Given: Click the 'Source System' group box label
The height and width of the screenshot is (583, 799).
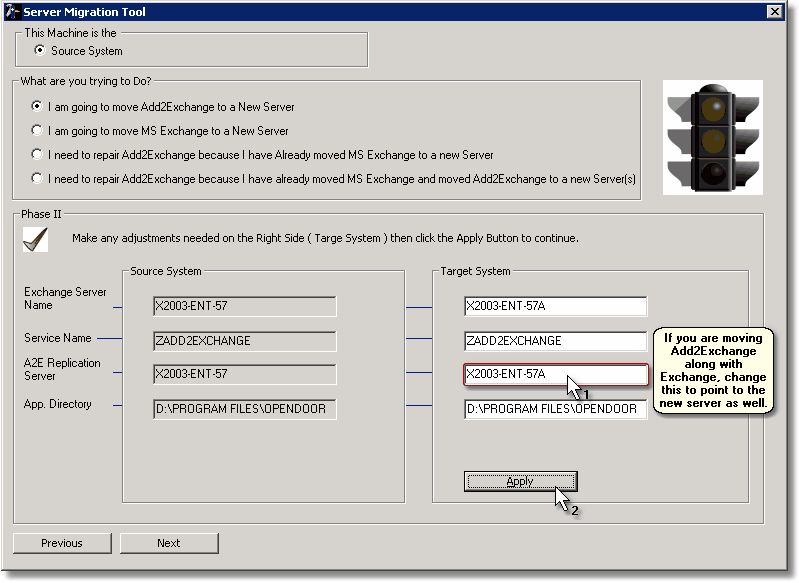Looking at the screenshot, I should click(166, 271).
